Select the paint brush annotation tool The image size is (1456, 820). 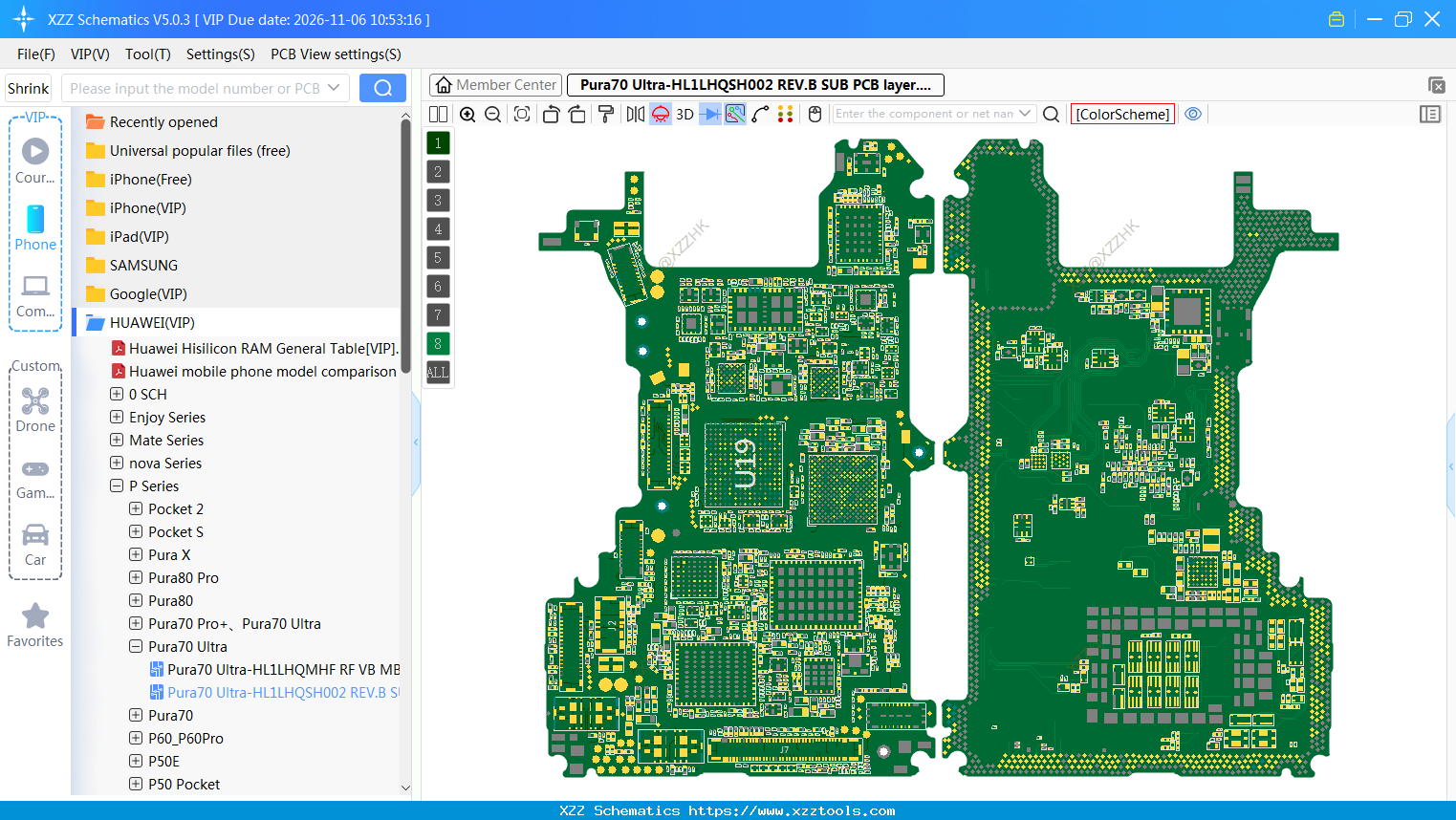(605, 114)
